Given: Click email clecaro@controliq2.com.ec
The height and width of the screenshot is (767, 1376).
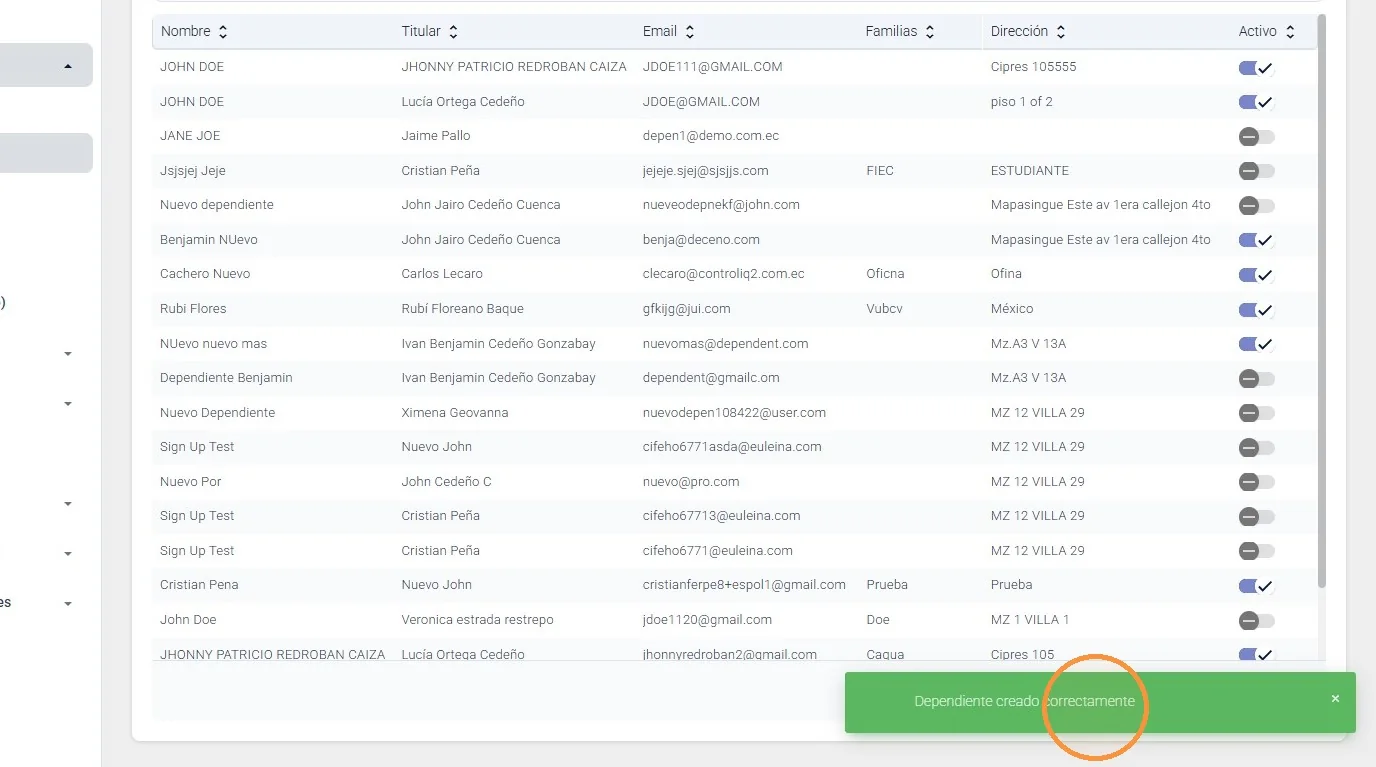Looking at the screenshot, I should click(724, 273).
